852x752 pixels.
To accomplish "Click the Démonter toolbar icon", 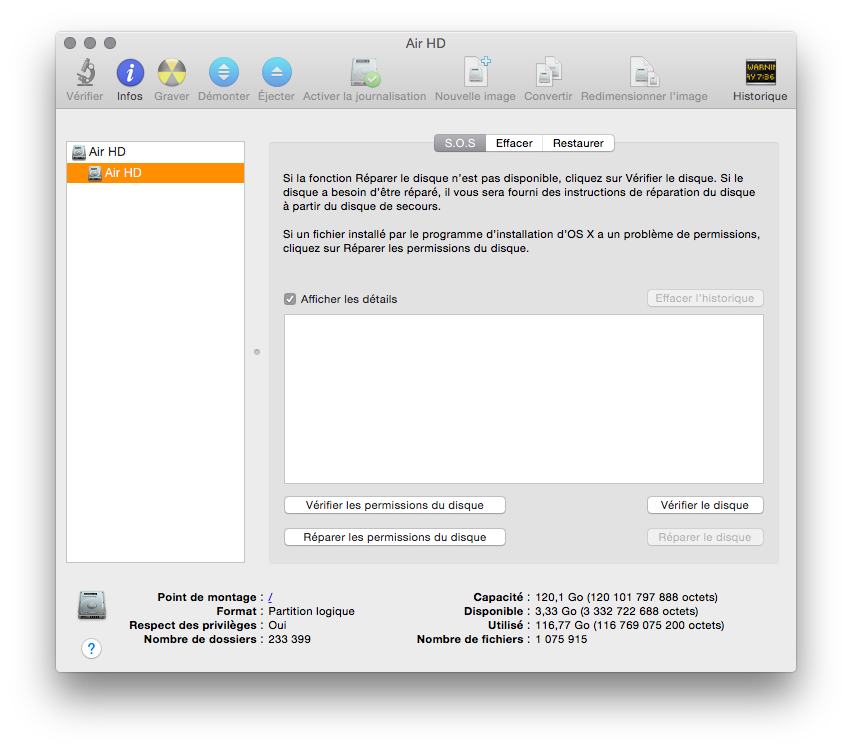I will pyautogui.click(x=224, y=72).
